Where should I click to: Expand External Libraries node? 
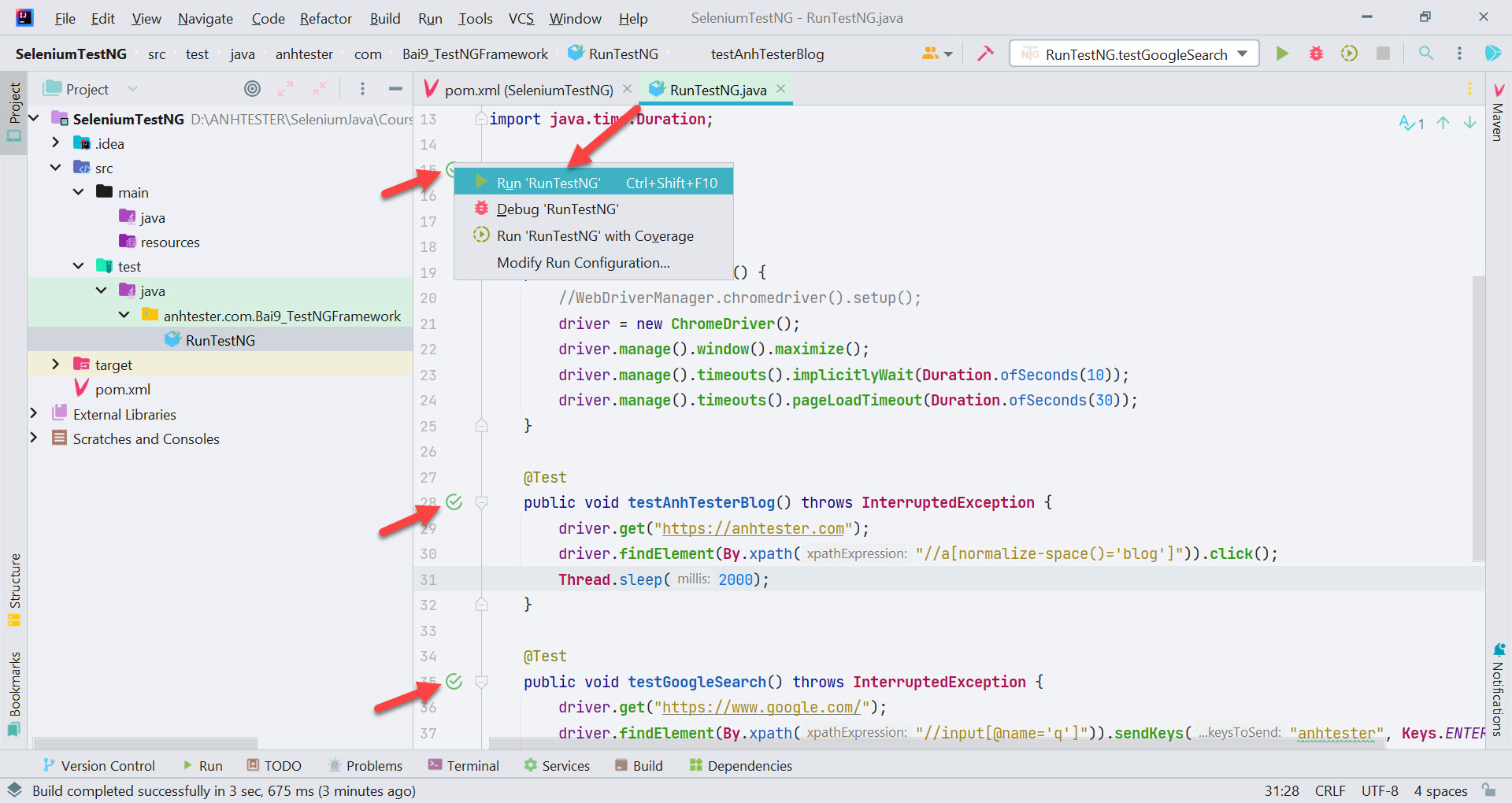click(x=34, y=413)
